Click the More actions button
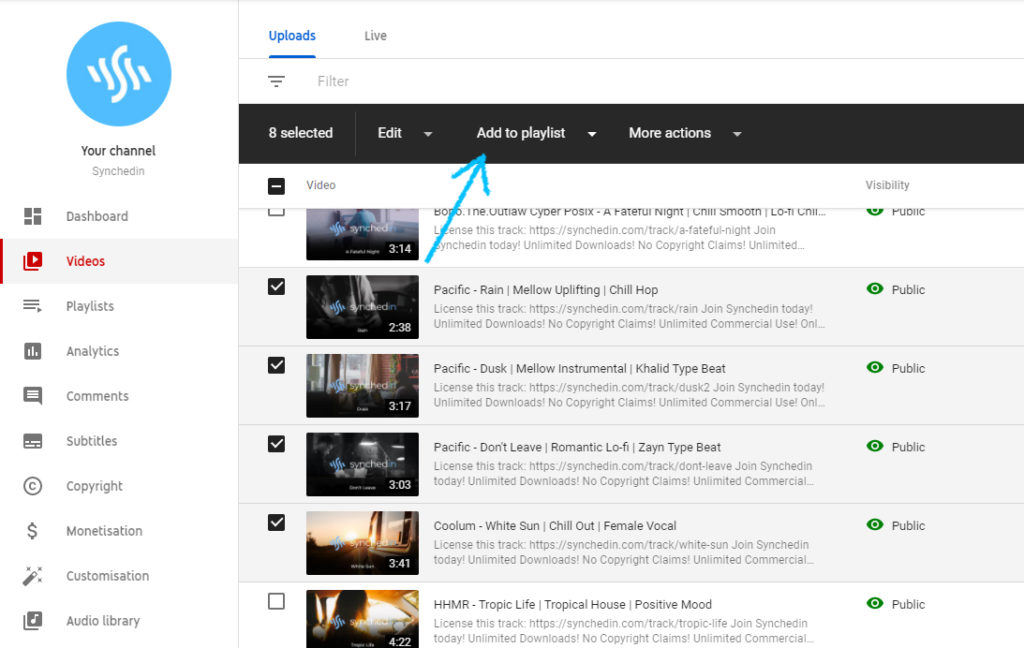The height and width of the screenshot is (648, 1024). click(670, 133)
